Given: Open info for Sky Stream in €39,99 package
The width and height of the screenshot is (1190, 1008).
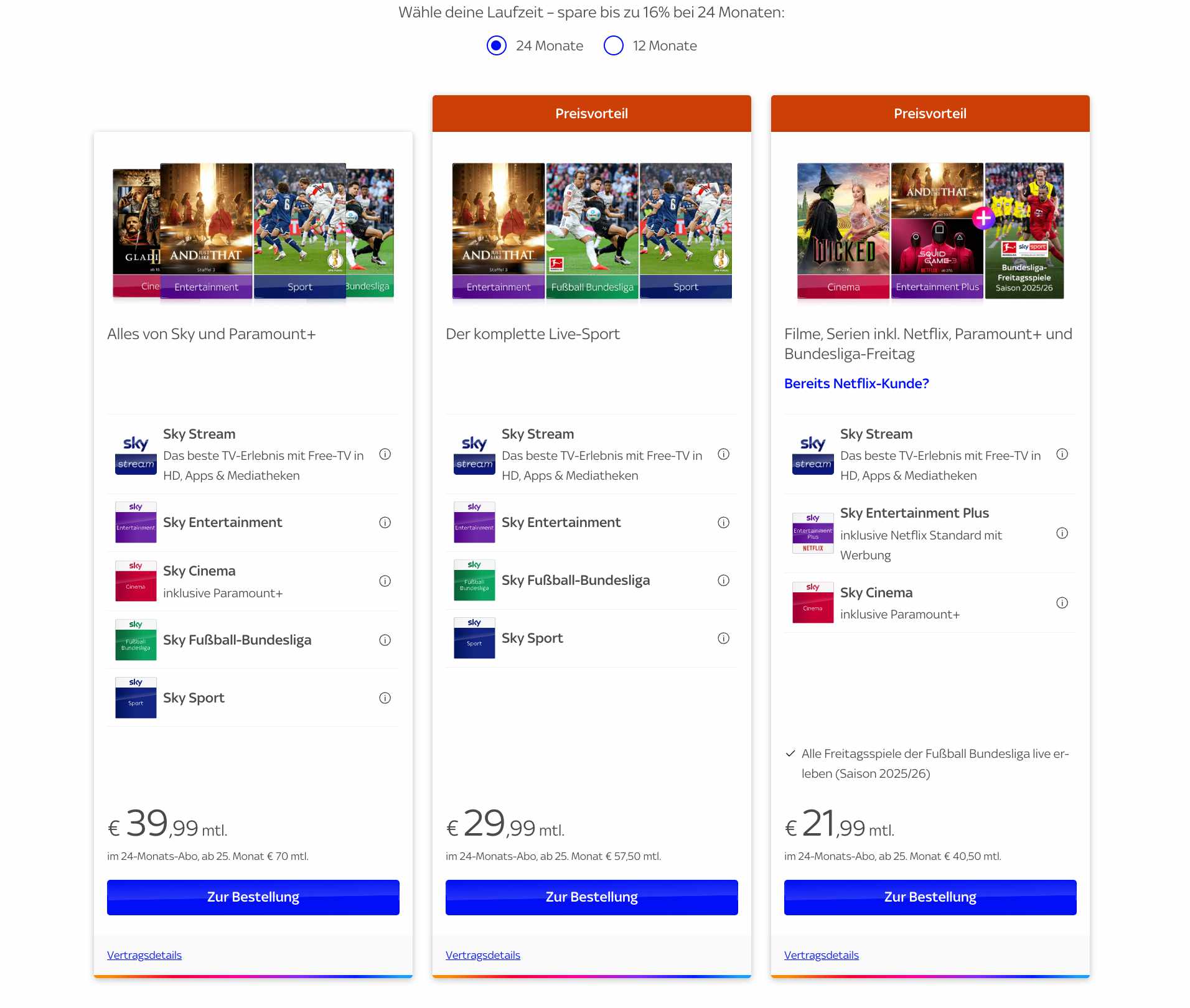Looking at the screenshot, I should pyautogui.click(x=385, y=454).
